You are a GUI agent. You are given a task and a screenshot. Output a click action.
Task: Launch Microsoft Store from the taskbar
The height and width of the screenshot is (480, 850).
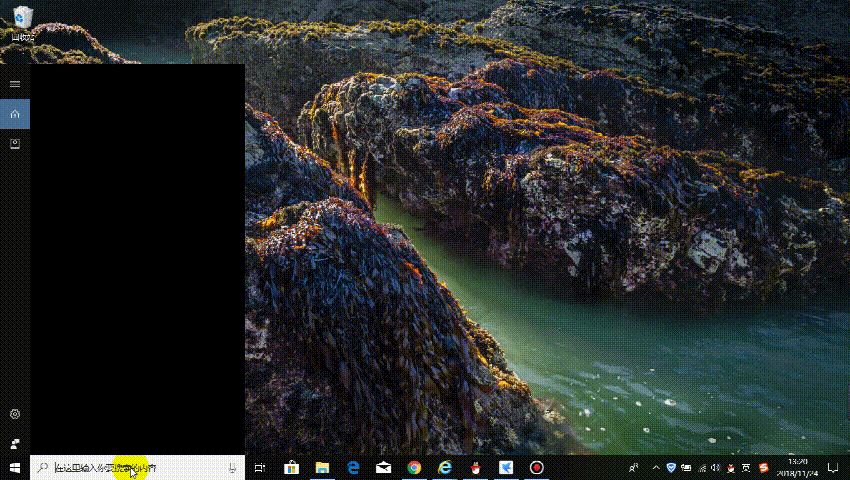[x=291, y=468]
